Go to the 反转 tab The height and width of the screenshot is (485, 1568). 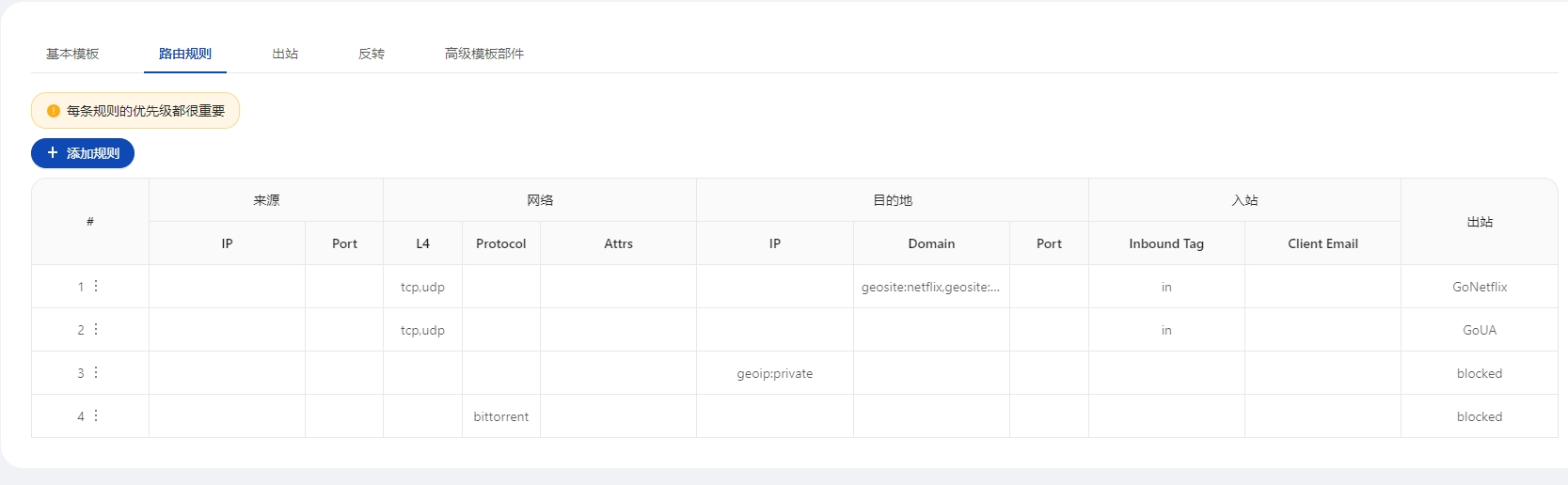(372, 54)
